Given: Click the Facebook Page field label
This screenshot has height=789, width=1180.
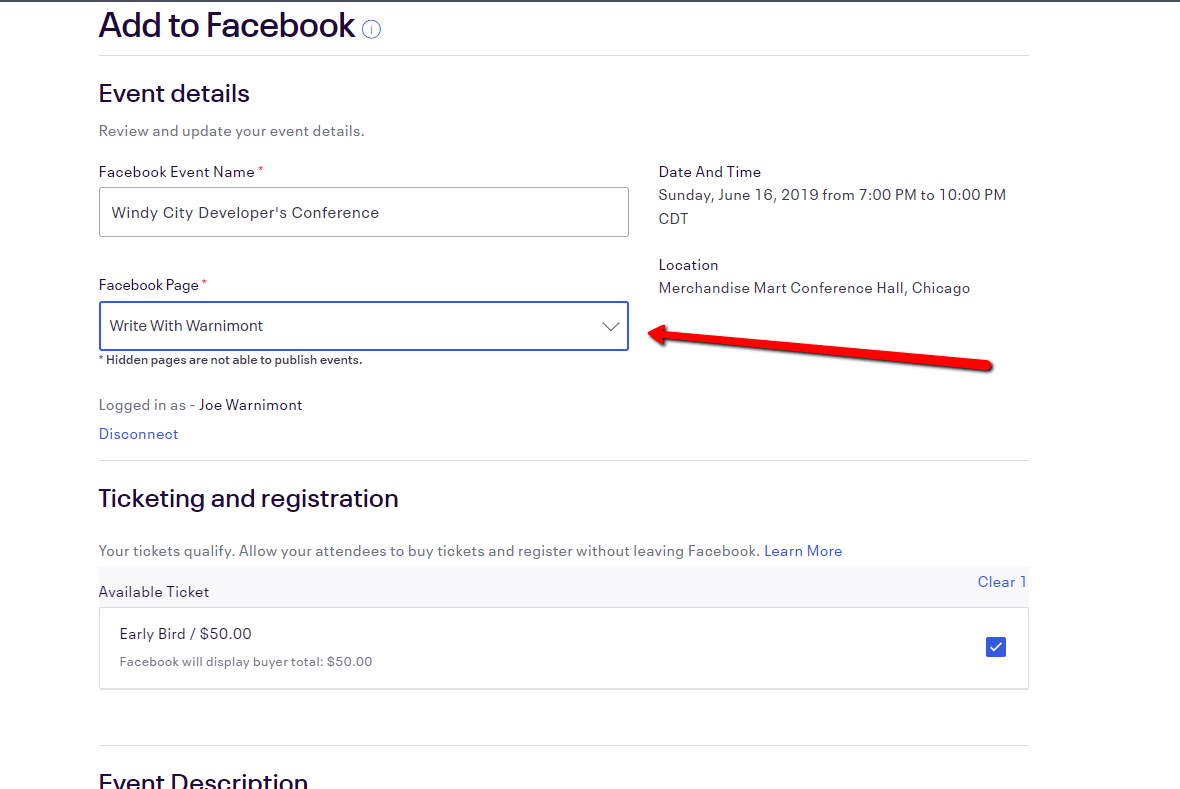Looking at the screenshot, I should pos(149,285).
